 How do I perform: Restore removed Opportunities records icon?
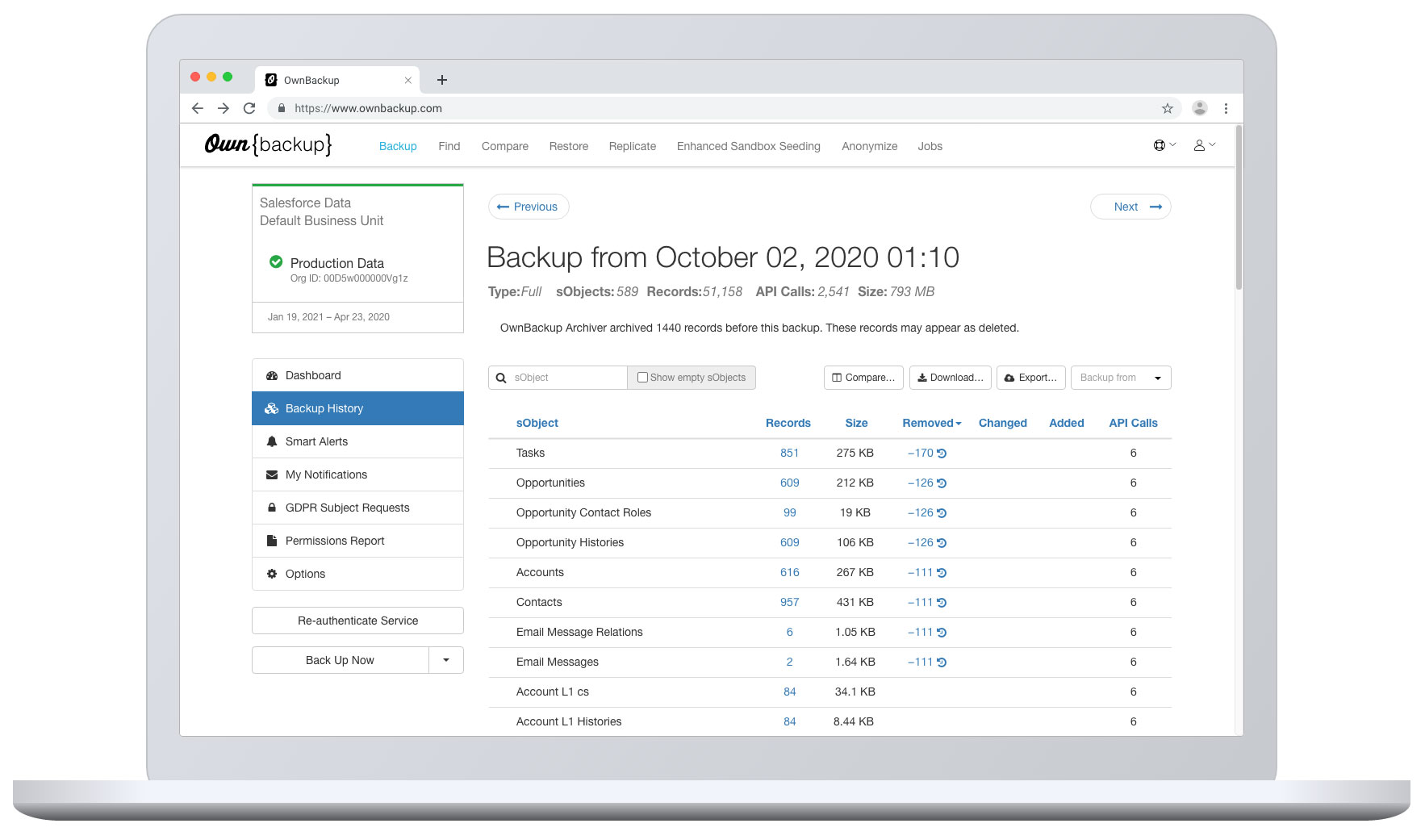point(942,483)
